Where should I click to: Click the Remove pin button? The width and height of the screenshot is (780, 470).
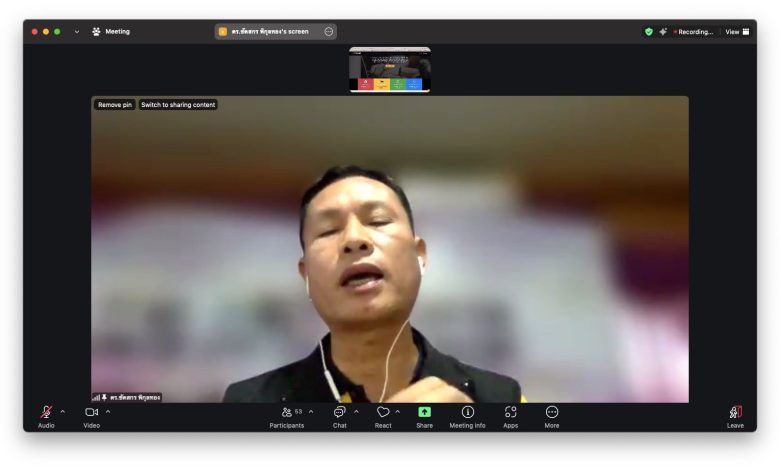[x=115, y=105]
